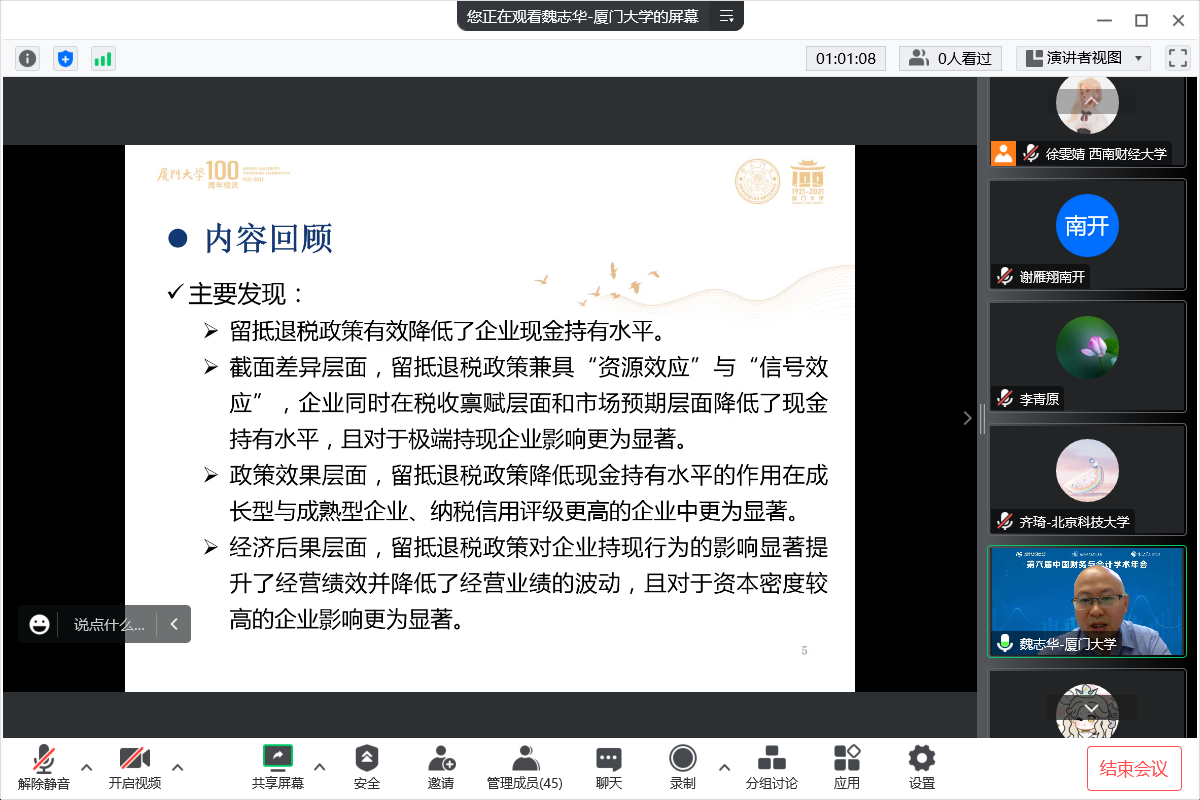Click the blue security shield icon

pyautogui.click(x=65, y=58)
